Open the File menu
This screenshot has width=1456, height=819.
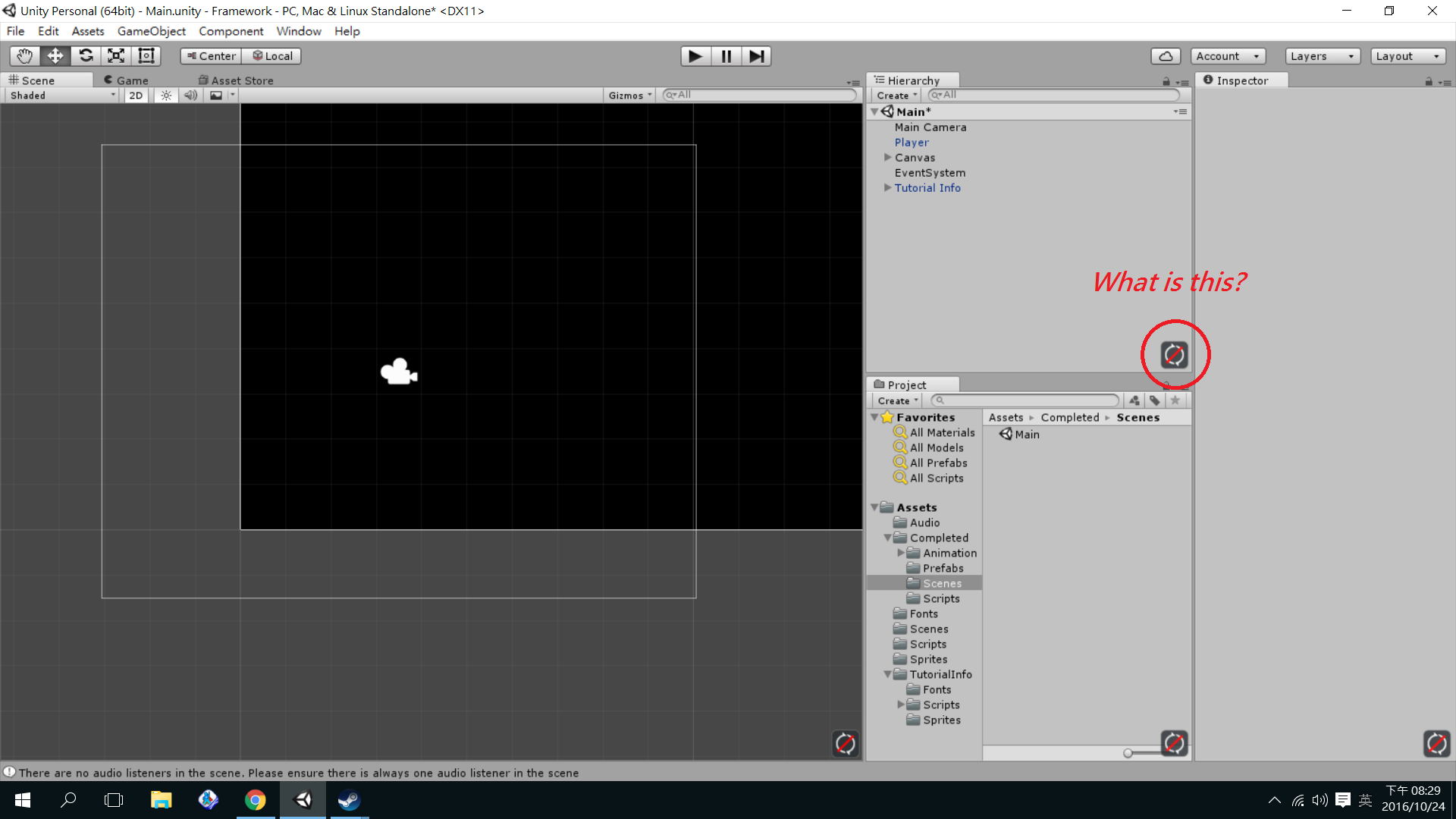pos(15,31)
